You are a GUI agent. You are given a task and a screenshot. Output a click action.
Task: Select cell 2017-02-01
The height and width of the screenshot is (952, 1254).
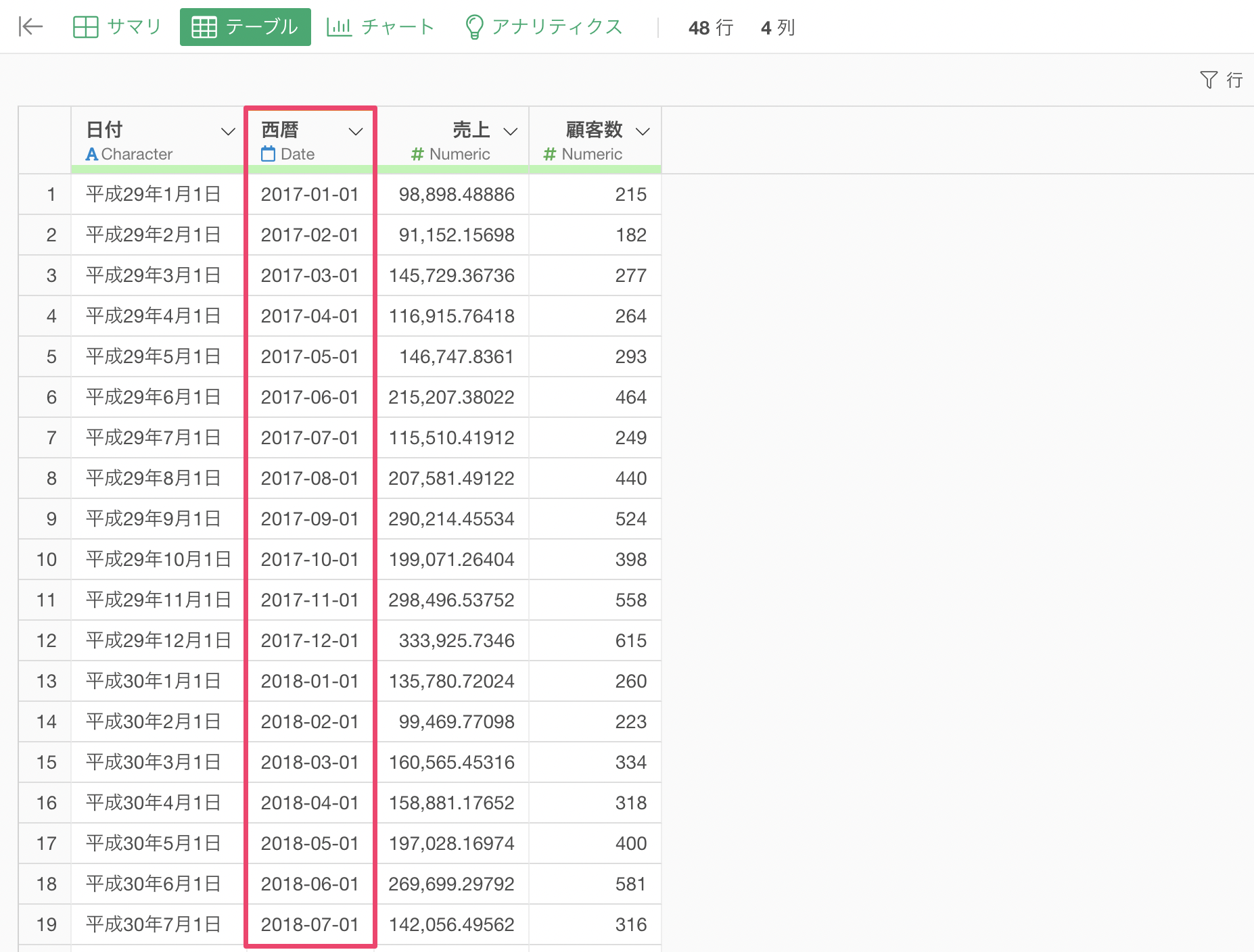click(x=310, y=235)
